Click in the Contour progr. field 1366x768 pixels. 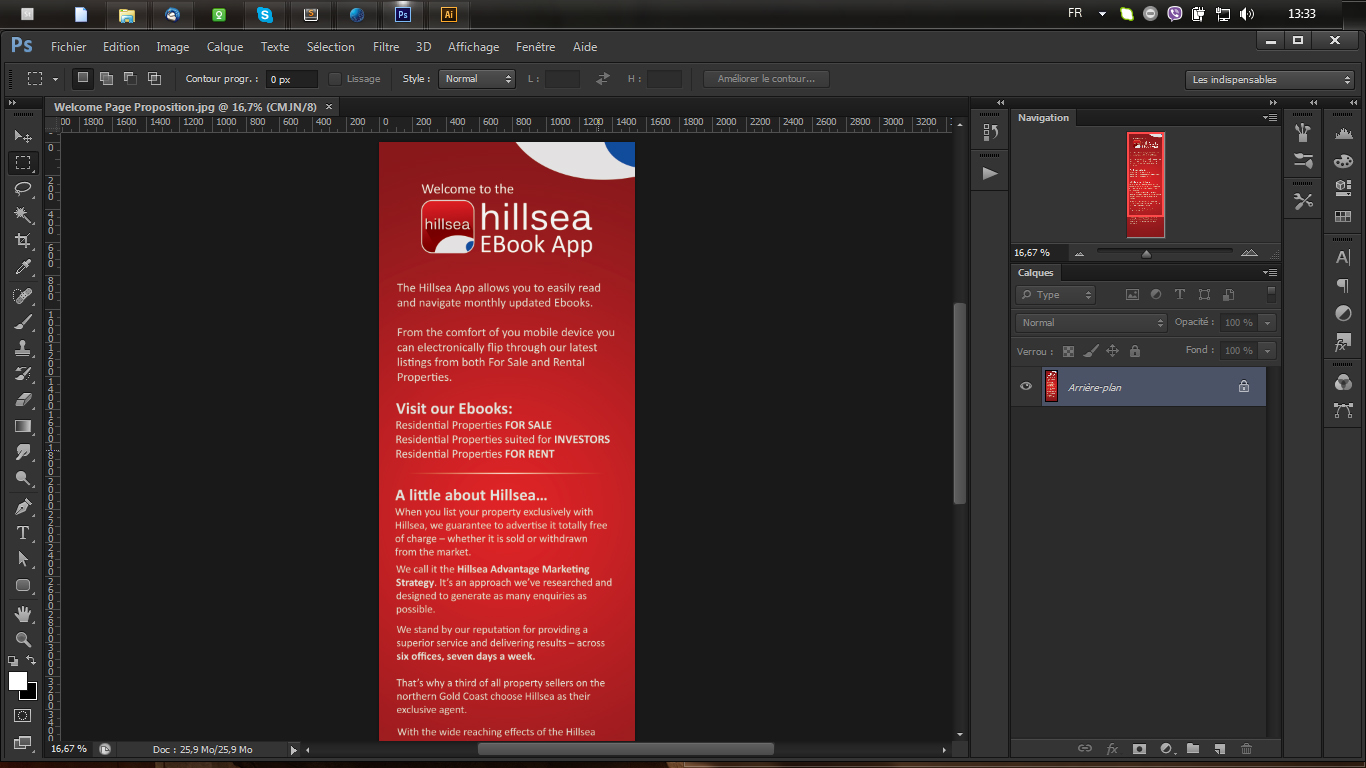291,79
